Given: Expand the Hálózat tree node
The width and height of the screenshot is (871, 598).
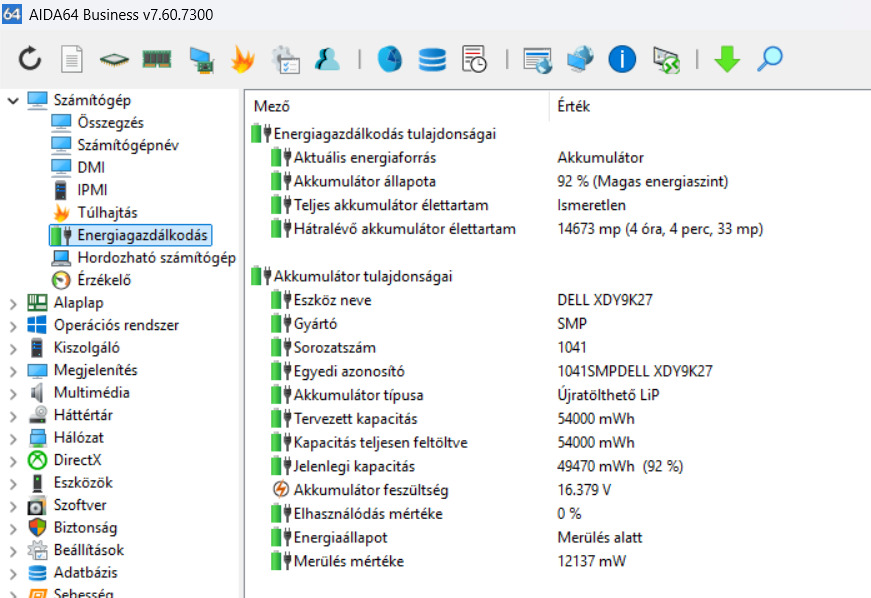Looking at the screenshot, I should click(13, 439).
